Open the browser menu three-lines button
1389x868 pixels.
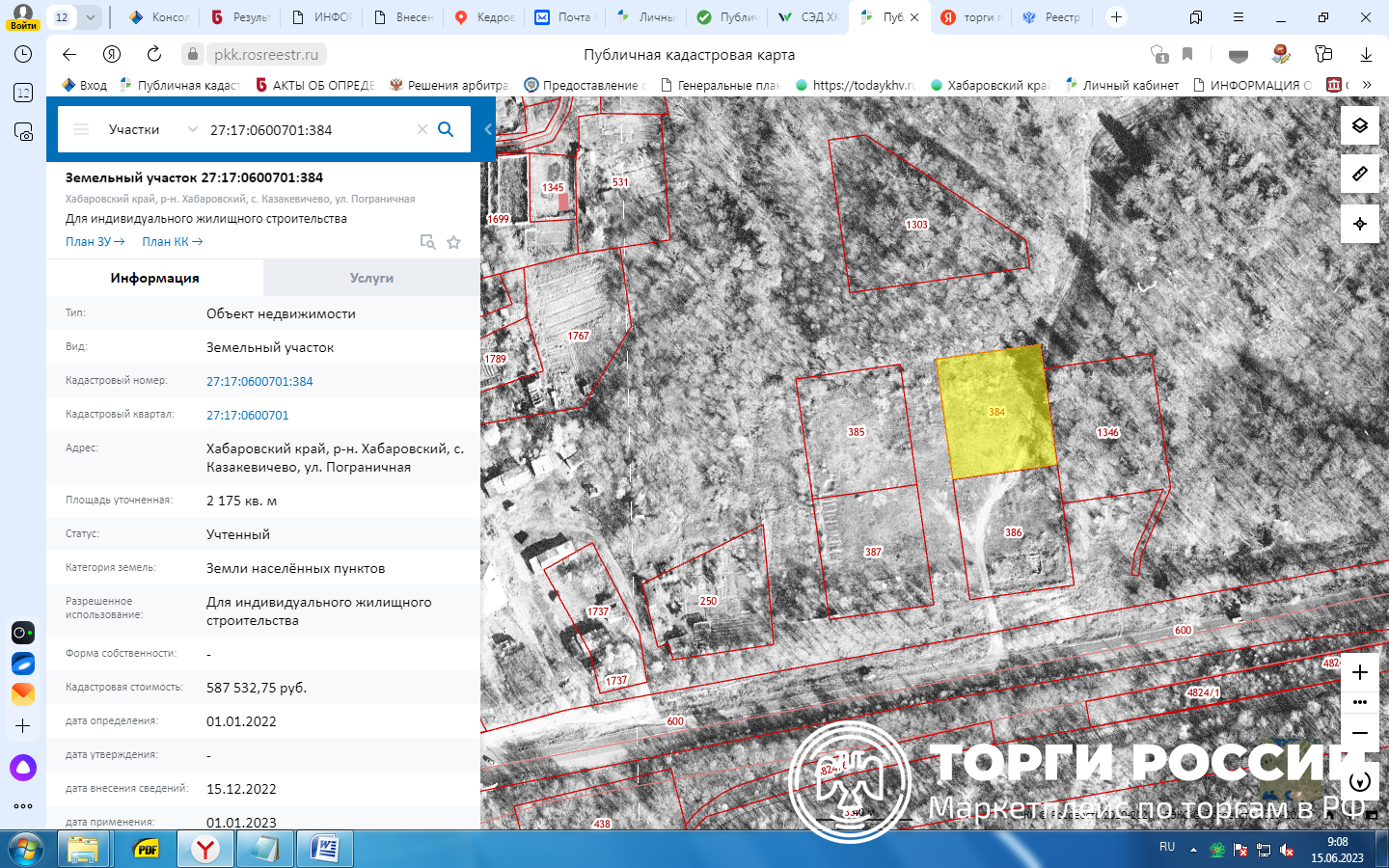(x=1239, y=17)
